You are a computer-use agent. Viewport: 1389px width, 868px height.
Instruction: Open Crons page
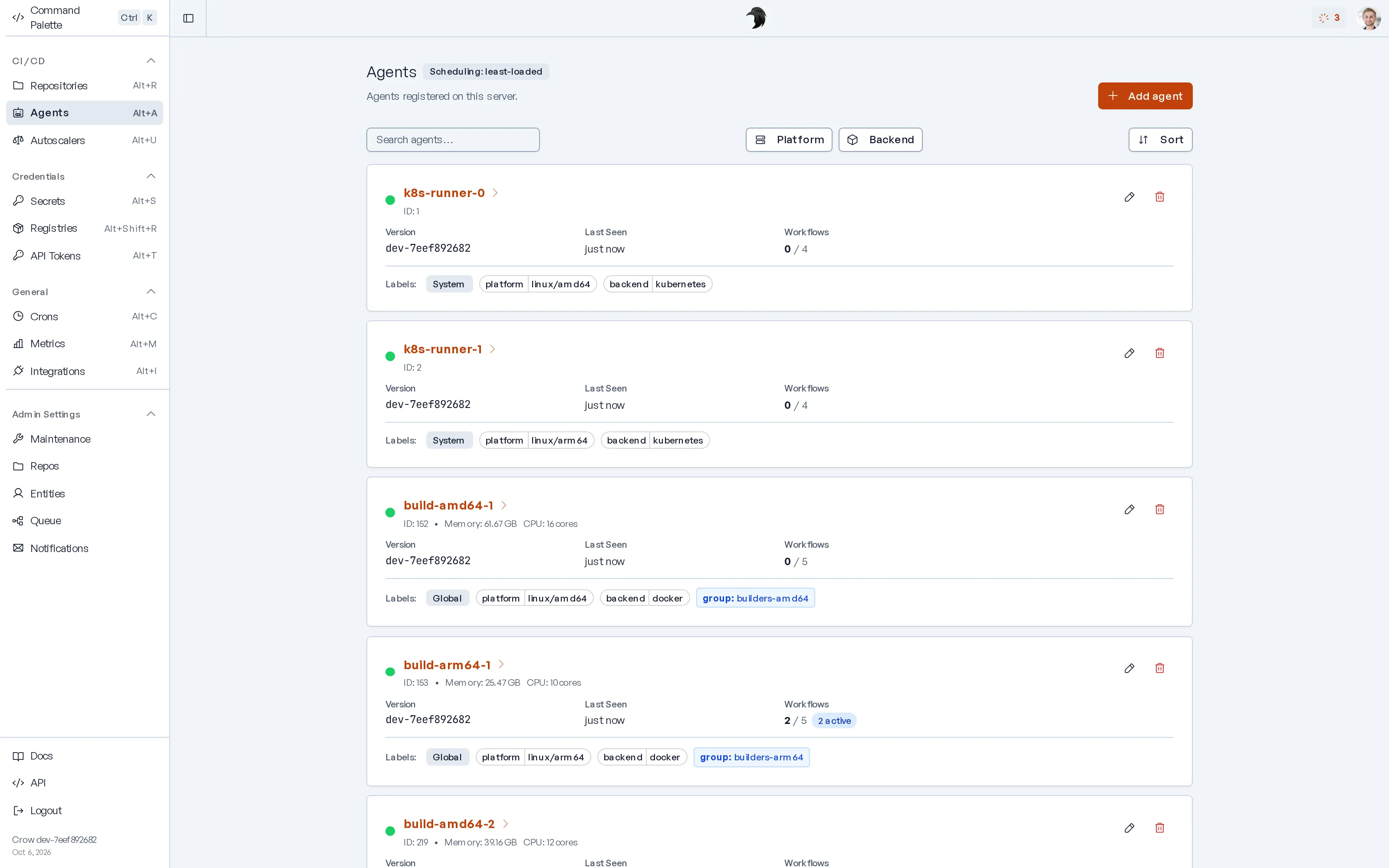click(84, 316)
